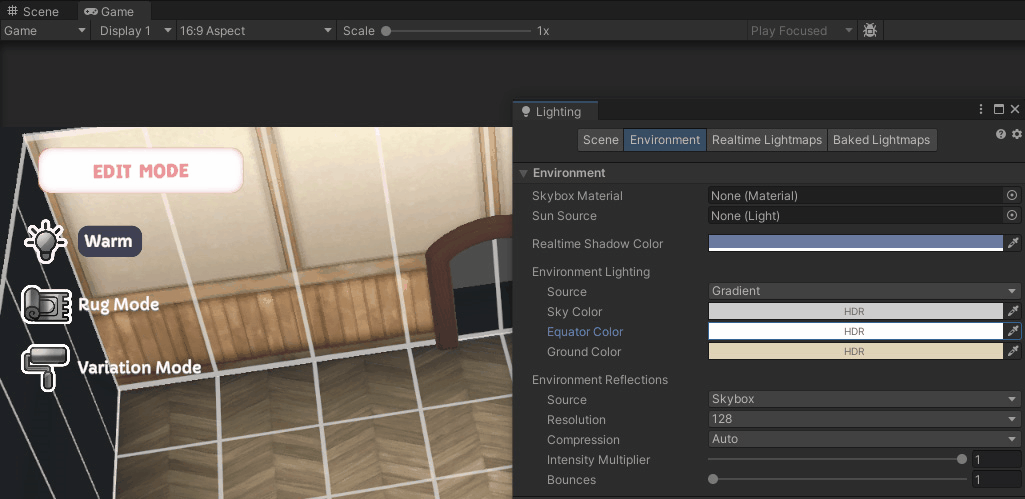Click the paint roller Variation Mode icon

[46, 367]
